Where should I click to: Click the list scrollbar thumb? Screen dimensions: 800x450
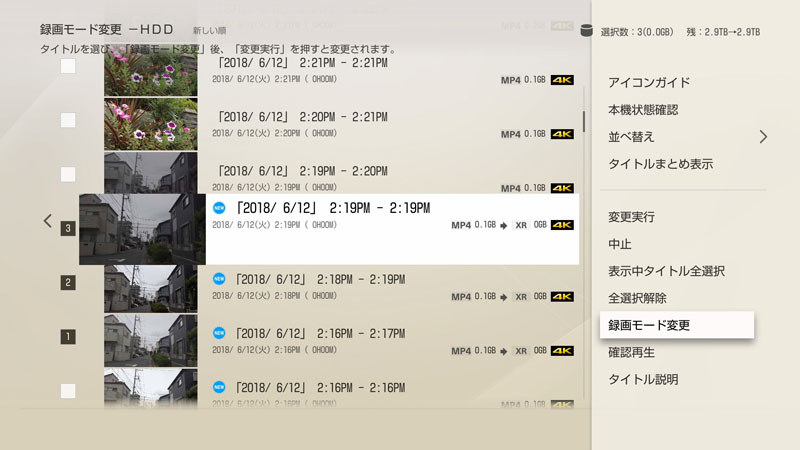584,121
